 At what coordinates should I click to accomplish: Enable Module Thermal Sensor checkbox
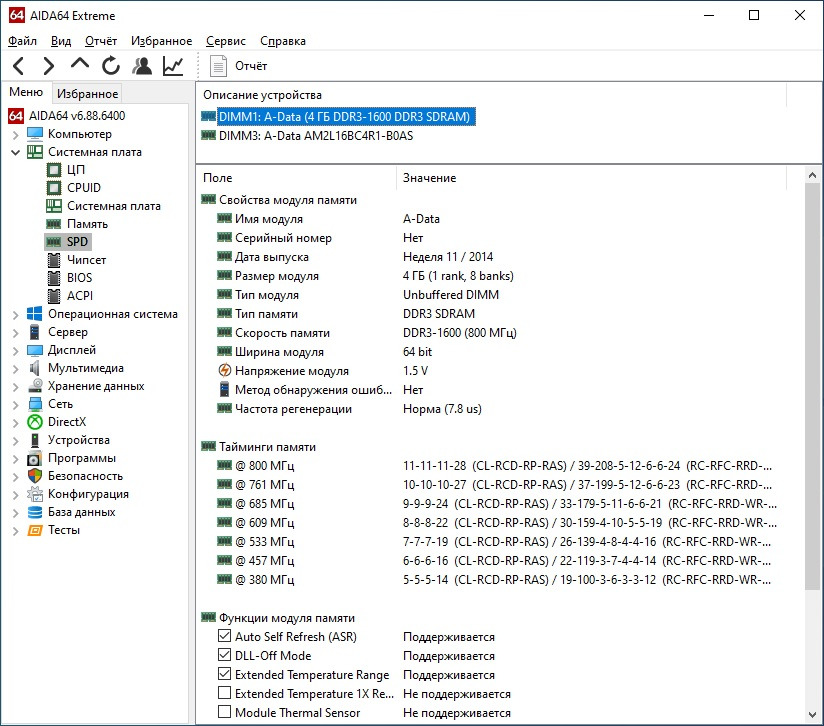(225, 713)
